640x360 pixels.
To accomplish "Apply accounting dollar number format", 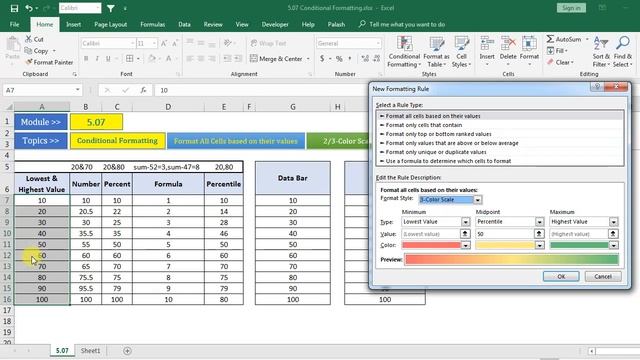I will (x=322, y=59).
